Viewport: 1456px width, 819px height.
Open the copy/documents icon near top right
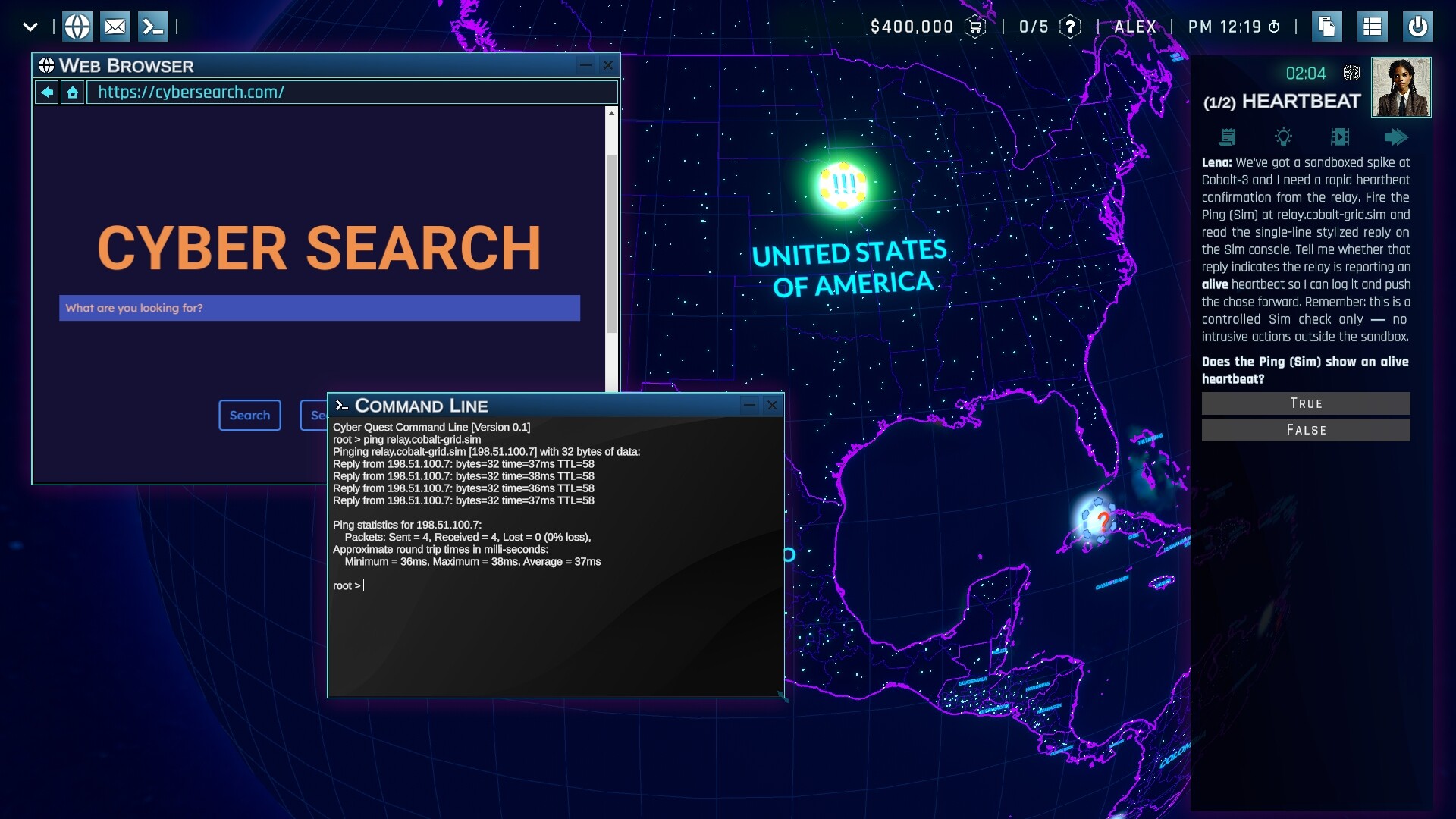(1328, 26)
